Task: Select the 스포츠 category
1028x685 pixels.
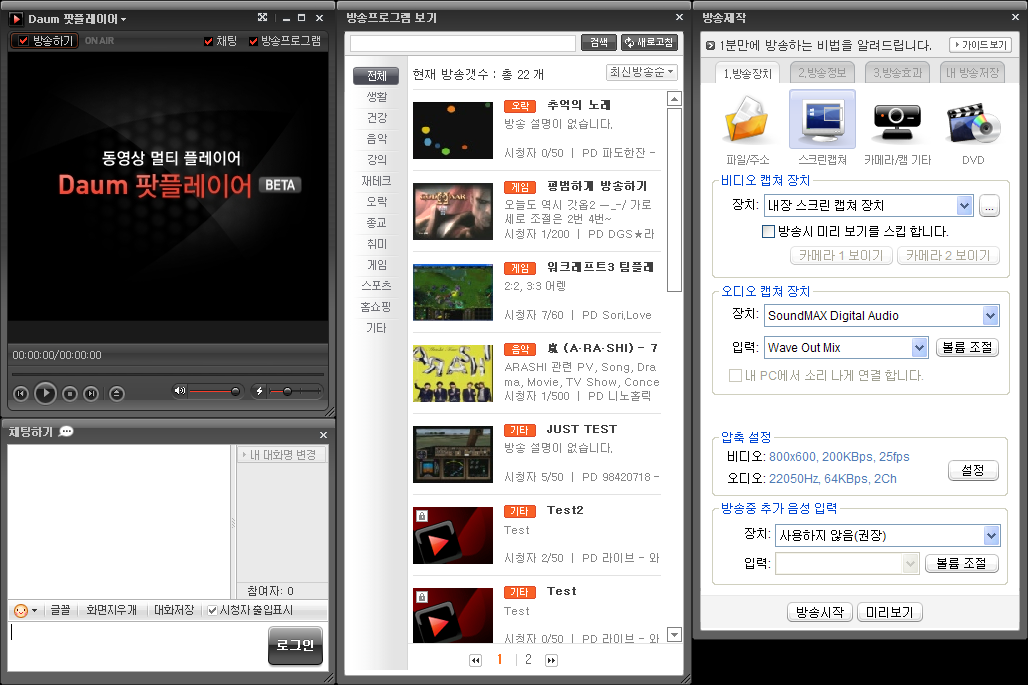Action: tap(376, 286)
